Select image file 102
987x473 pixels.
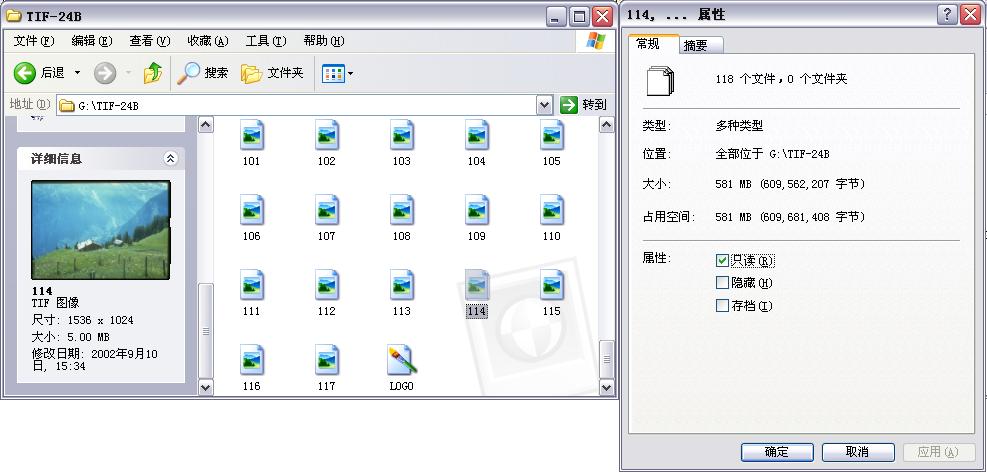click(x=326, y=142)
